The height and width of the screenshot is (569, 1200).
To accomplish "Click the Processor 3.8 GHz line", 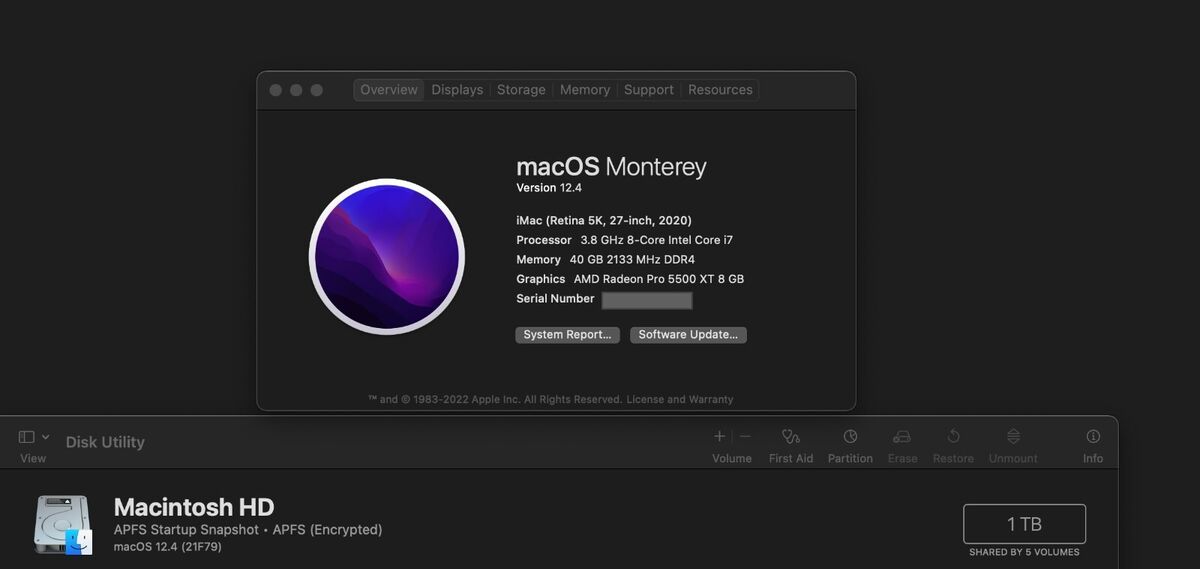I will [625, 240].
